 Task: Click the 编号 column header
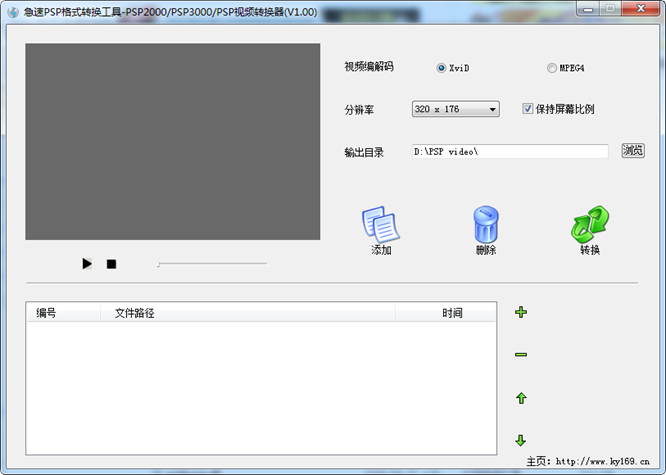[63, 313]
